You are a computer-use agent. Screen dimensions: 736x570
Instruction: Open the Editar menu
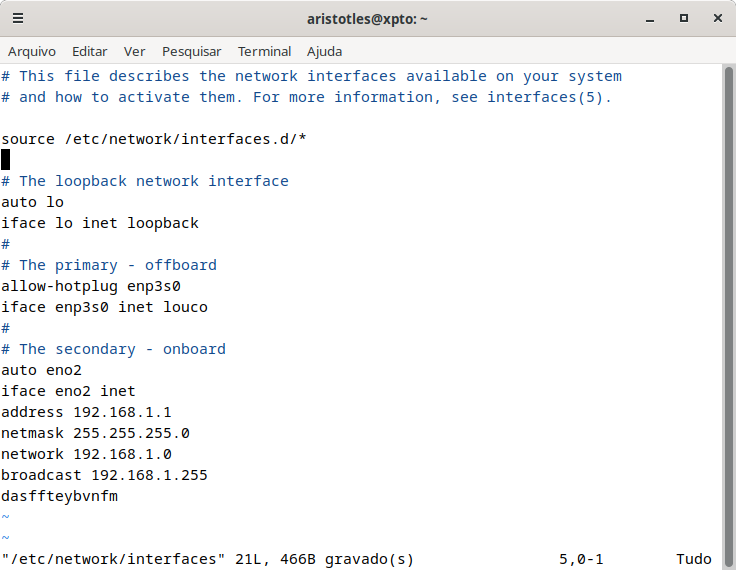click(x=90, y=51)
